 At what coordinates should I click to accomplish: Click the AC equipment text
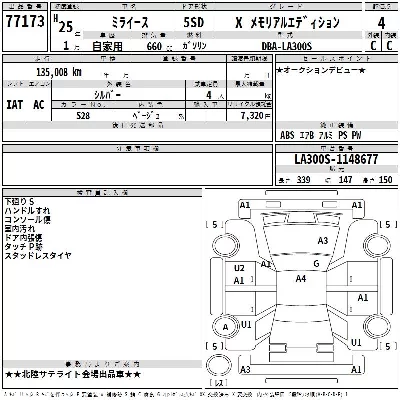39,105
